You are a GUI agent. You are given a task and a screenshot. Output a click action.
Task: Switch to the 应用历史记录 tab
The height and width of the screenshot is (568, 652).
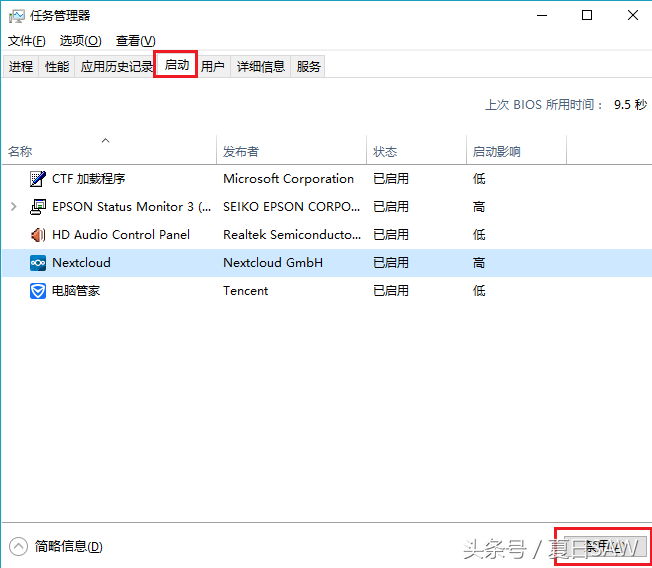point(116,66)
